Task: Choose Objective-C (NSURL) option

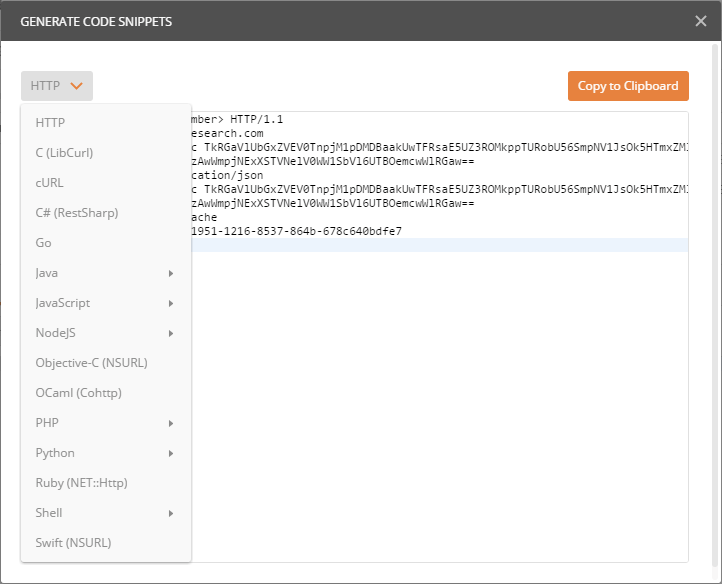Action: pos(91,363)
